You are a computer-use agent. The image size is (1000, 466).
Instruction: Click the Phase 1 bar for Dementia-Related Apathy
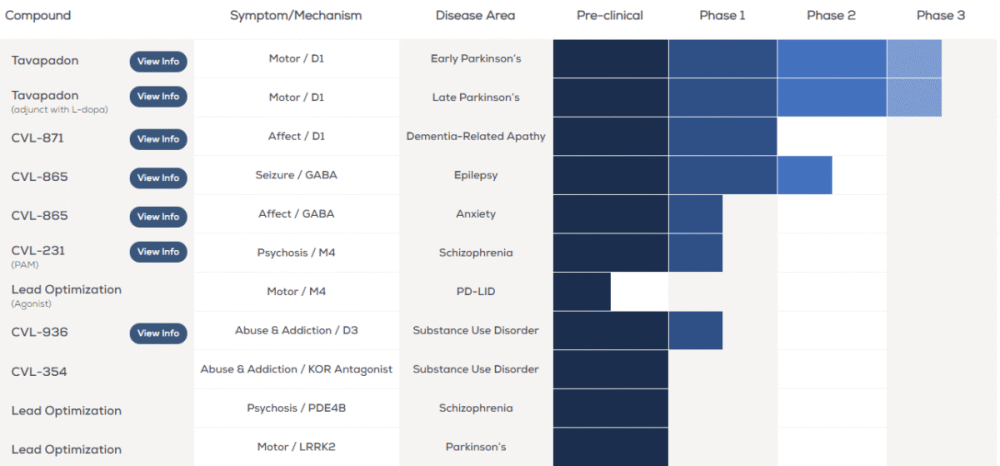tap(722, 136)
